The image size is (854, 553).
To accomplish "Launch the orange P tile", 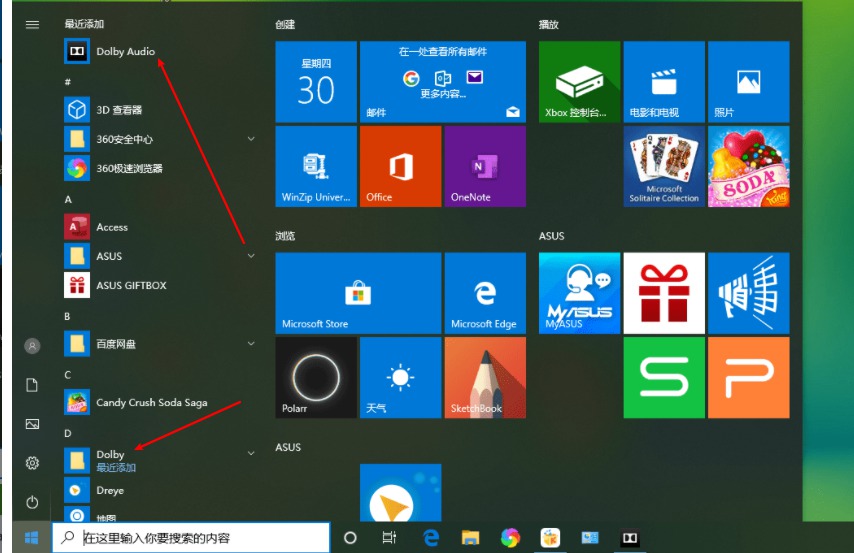I will (x=748, y=378).
